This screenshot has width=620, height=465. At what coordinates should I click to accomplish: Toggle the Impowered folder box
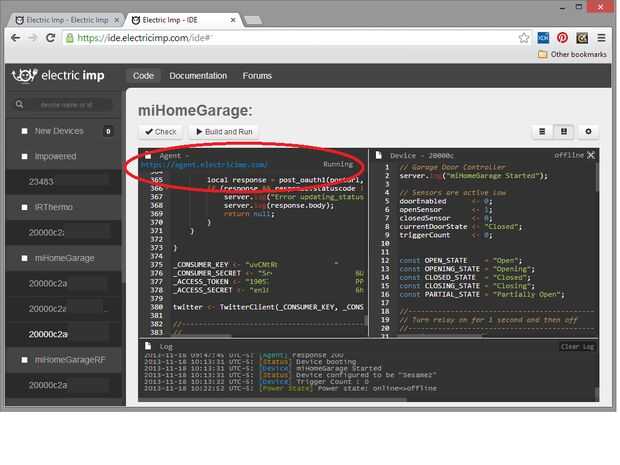click(x=25, y=157)
